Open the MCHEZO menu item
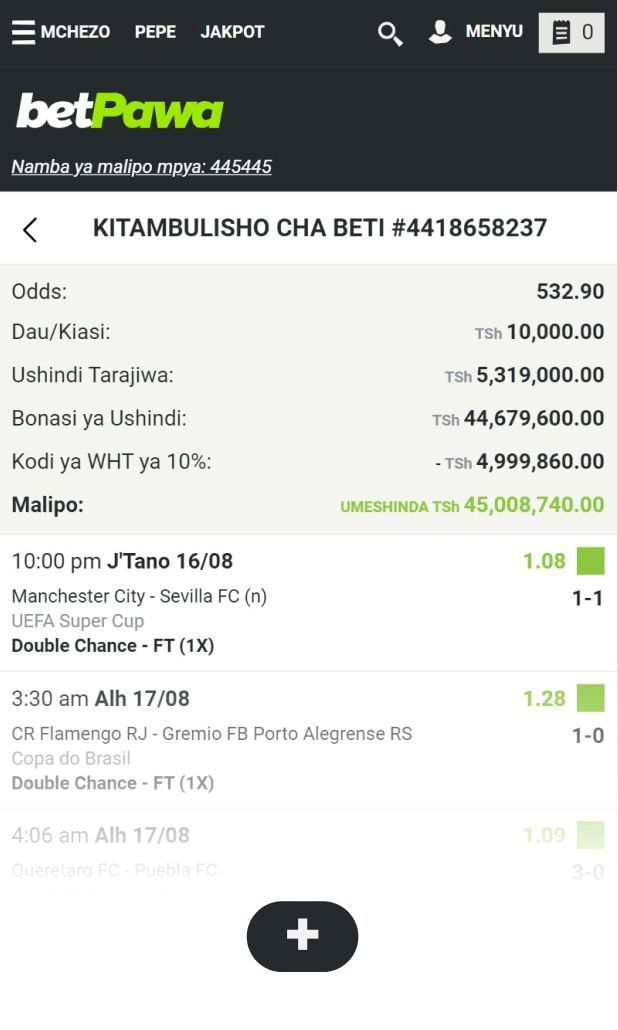Viewport: 618px width, 1030px height. point(75,32)
